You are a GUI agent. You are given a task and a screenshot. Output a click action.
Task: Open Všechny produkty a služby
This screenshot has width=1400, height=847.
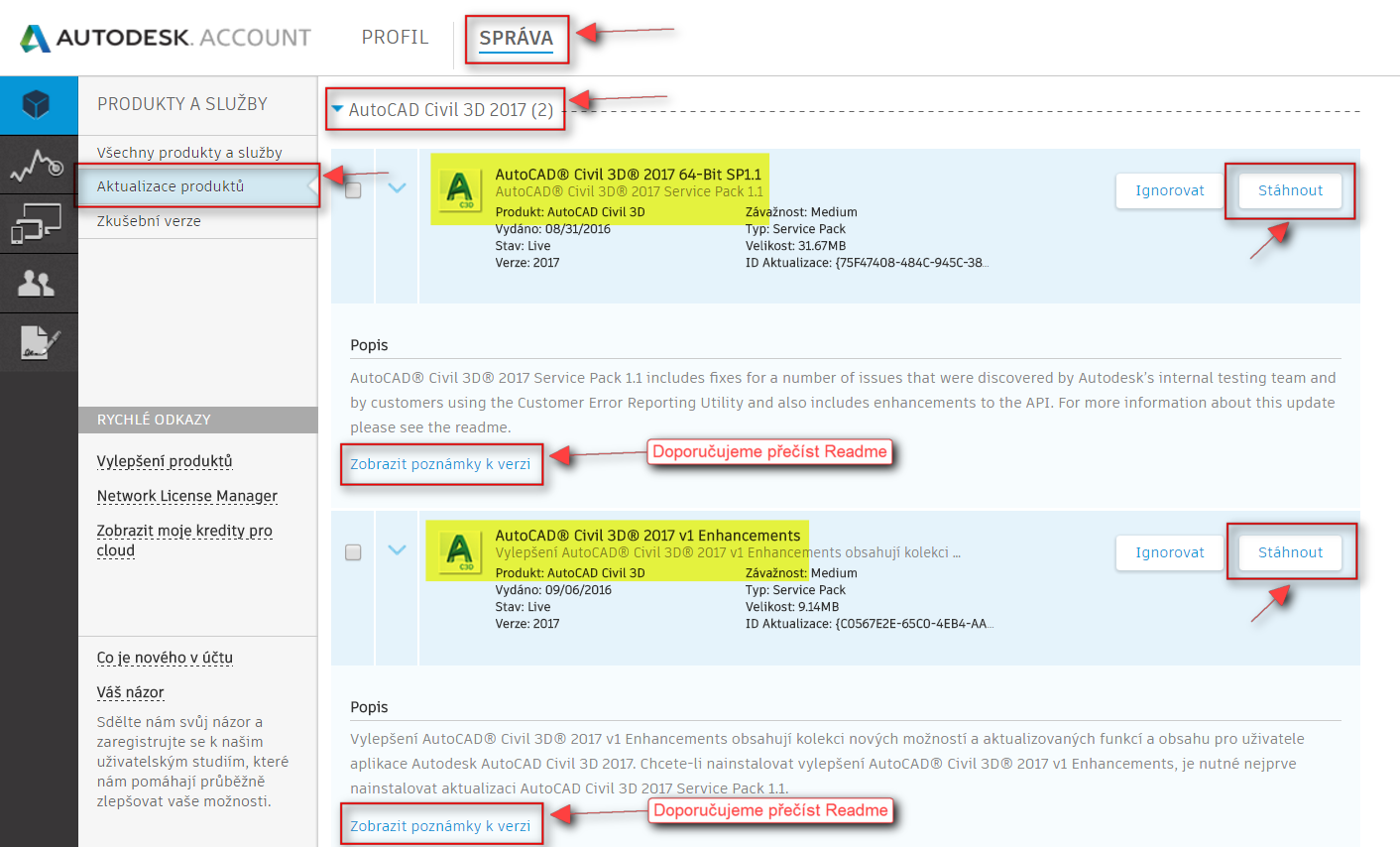click(189, 153)
